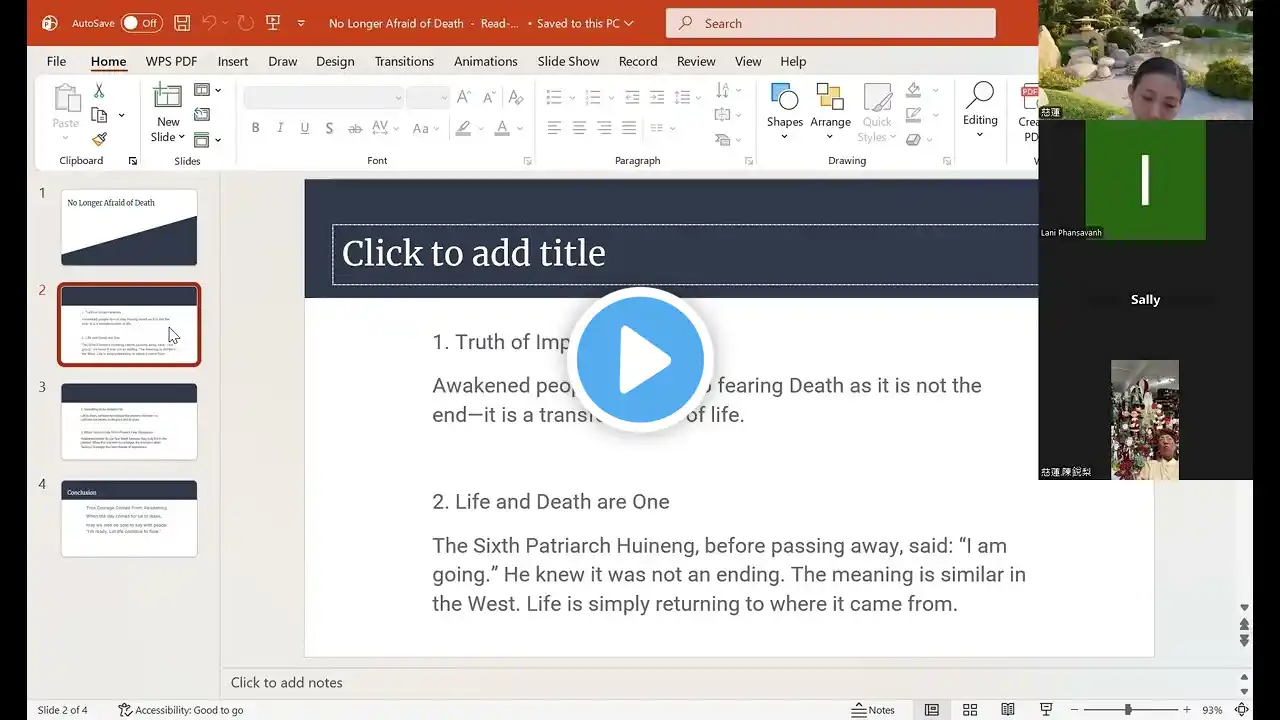Open the File menu
Viewport: 1280px width, 720px height.
[x=56, y=61]
